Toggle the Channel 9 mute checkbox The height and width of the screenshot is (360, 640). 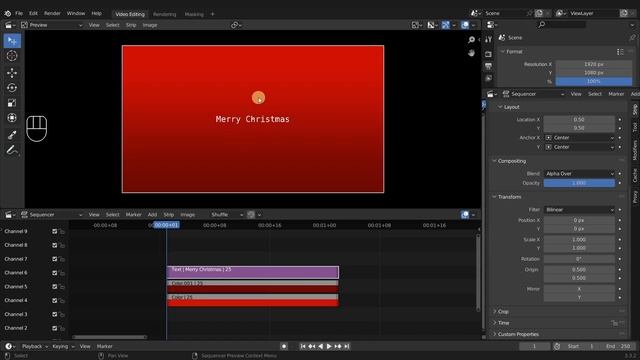(x=55, y=231)
